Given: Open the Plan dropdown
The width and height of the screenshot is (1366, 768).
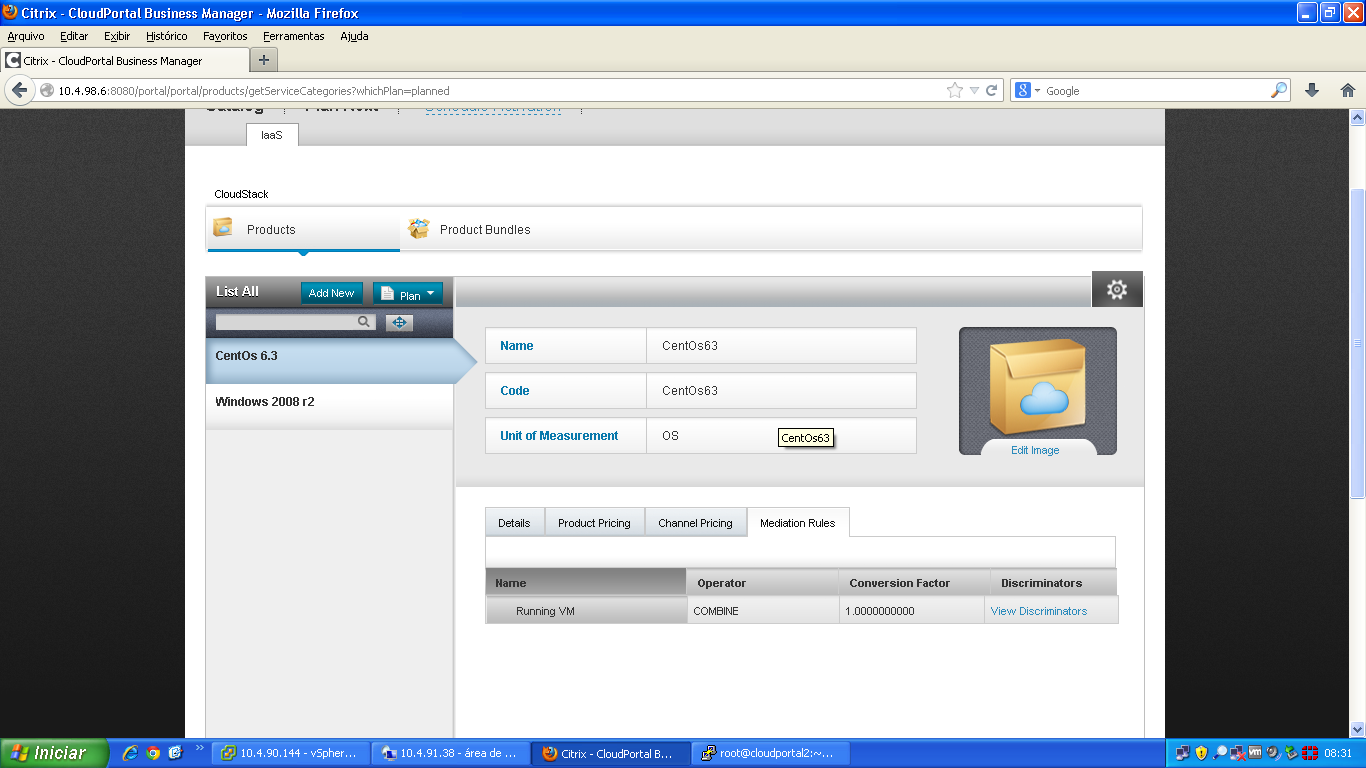Looking at the screenshot, I should click(x=408, y=294).
